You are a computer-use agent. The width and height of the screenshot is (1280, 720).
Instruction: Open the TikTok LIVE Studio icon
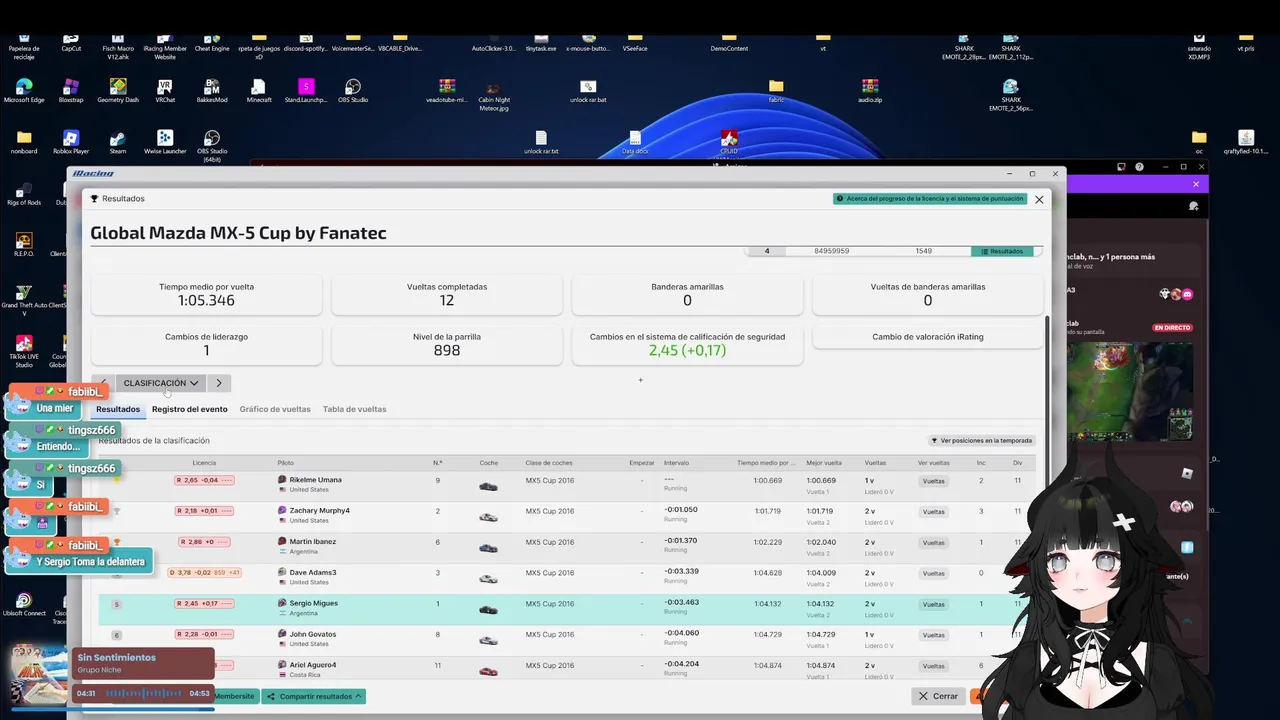pyautogui.click(x=24, y=350)
